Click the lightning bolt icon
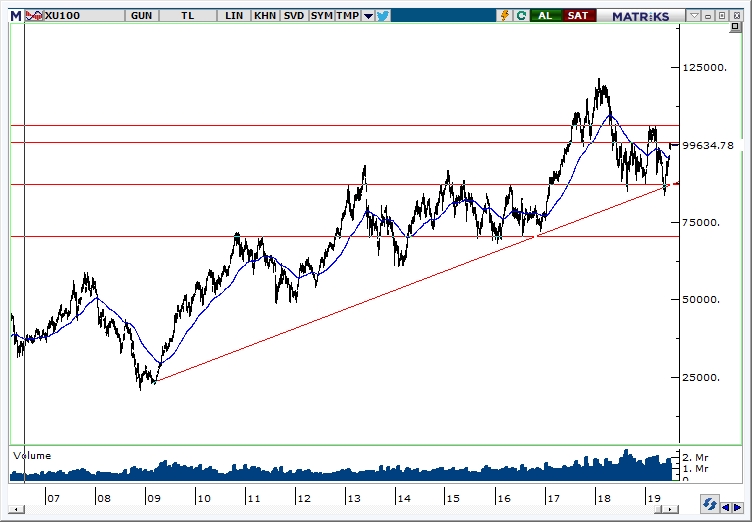752x522 pixels. 505,16
